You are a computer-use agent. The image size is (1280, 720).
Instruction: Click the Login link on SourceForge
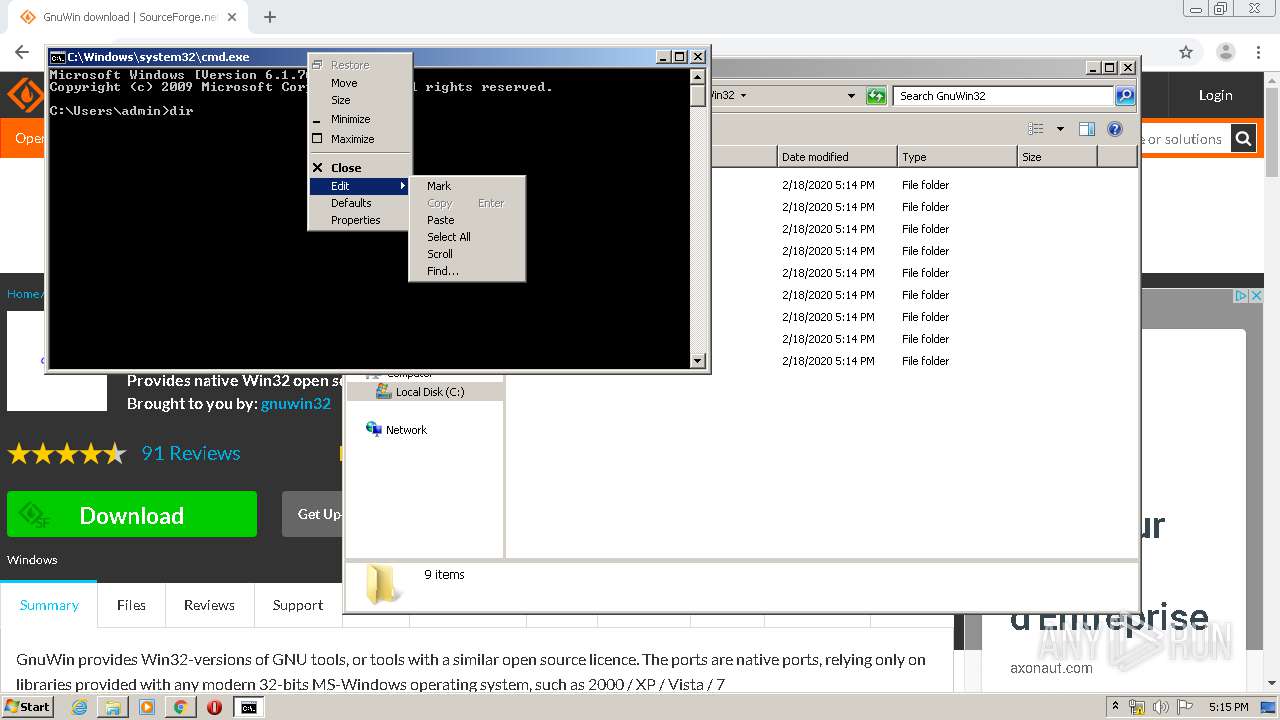[x=1215, y=95]
